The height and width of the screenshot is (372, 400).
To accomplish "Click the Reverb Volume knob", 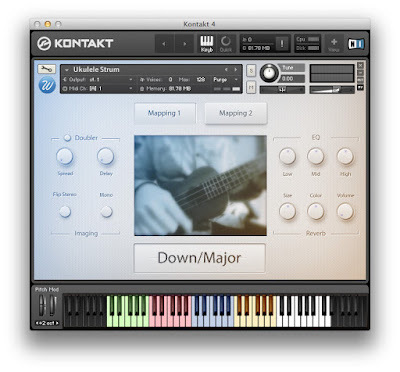I will [x=345, y=211].
